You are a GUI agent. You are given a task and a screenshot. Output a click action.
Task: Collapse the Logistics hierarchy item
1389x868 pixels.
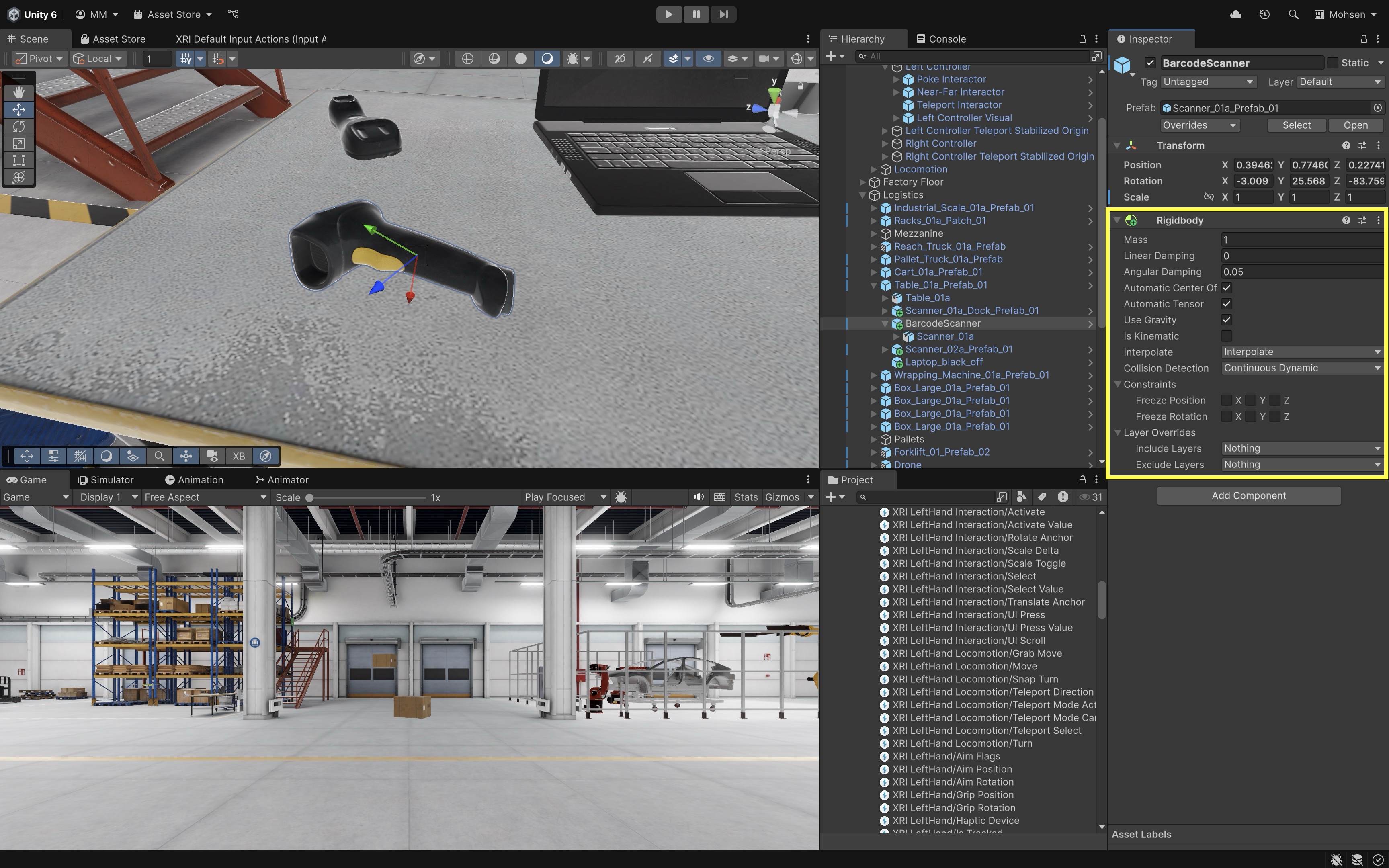(x=862, y=195)
